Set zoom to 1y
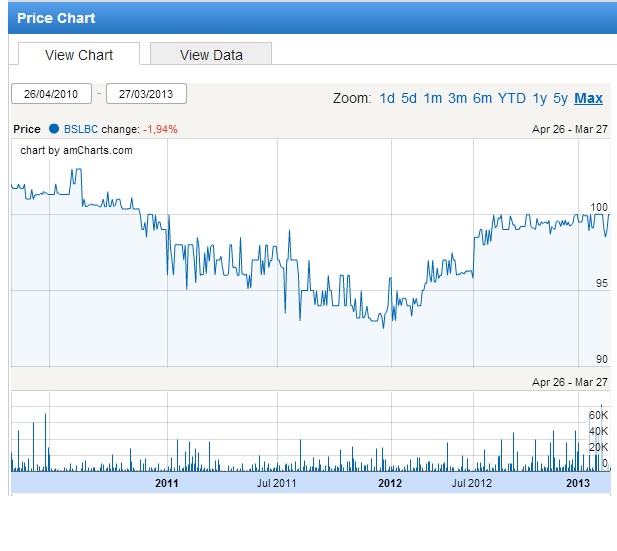 click(539, 98)
